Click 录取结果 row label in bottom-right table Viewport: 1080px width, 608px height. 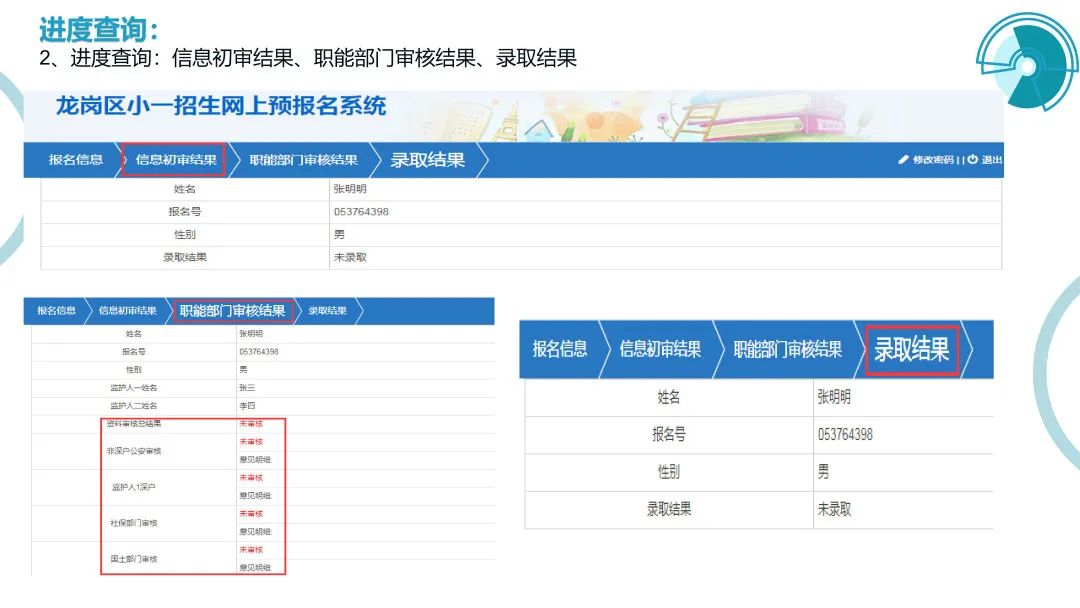[668, 510]
